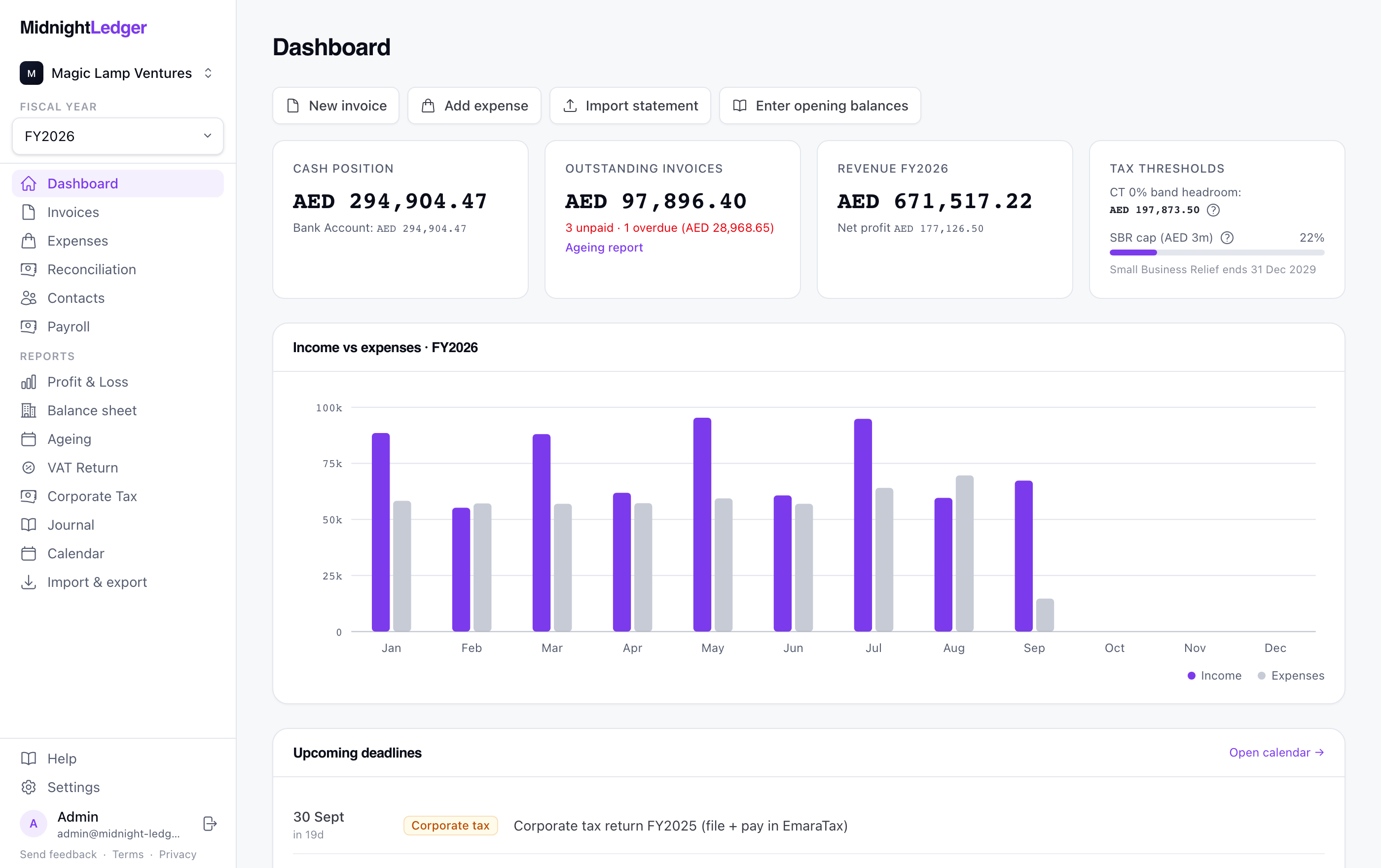The width and height of the screenshot is (1381, 868).
Task: Click the Contacts people icon
Action: (29, 298)
